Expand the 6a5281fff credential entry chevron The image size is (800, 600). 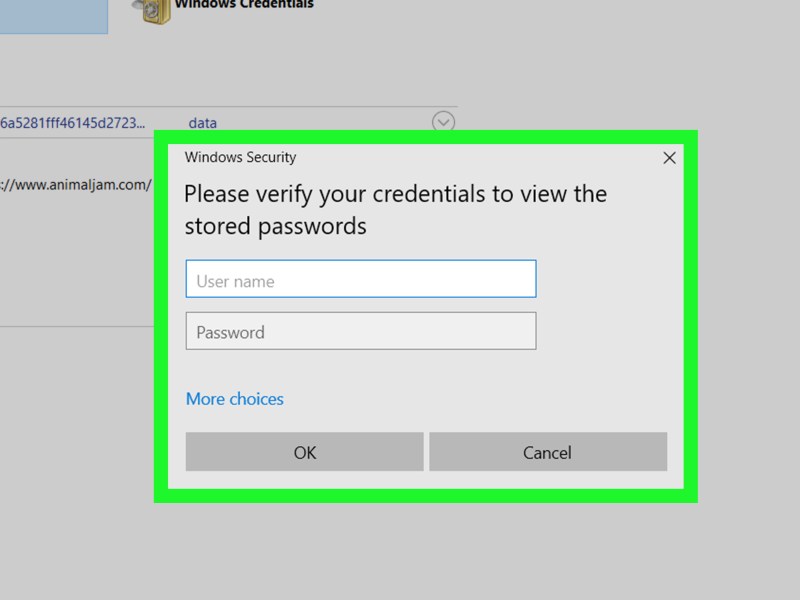click(443, 122)
